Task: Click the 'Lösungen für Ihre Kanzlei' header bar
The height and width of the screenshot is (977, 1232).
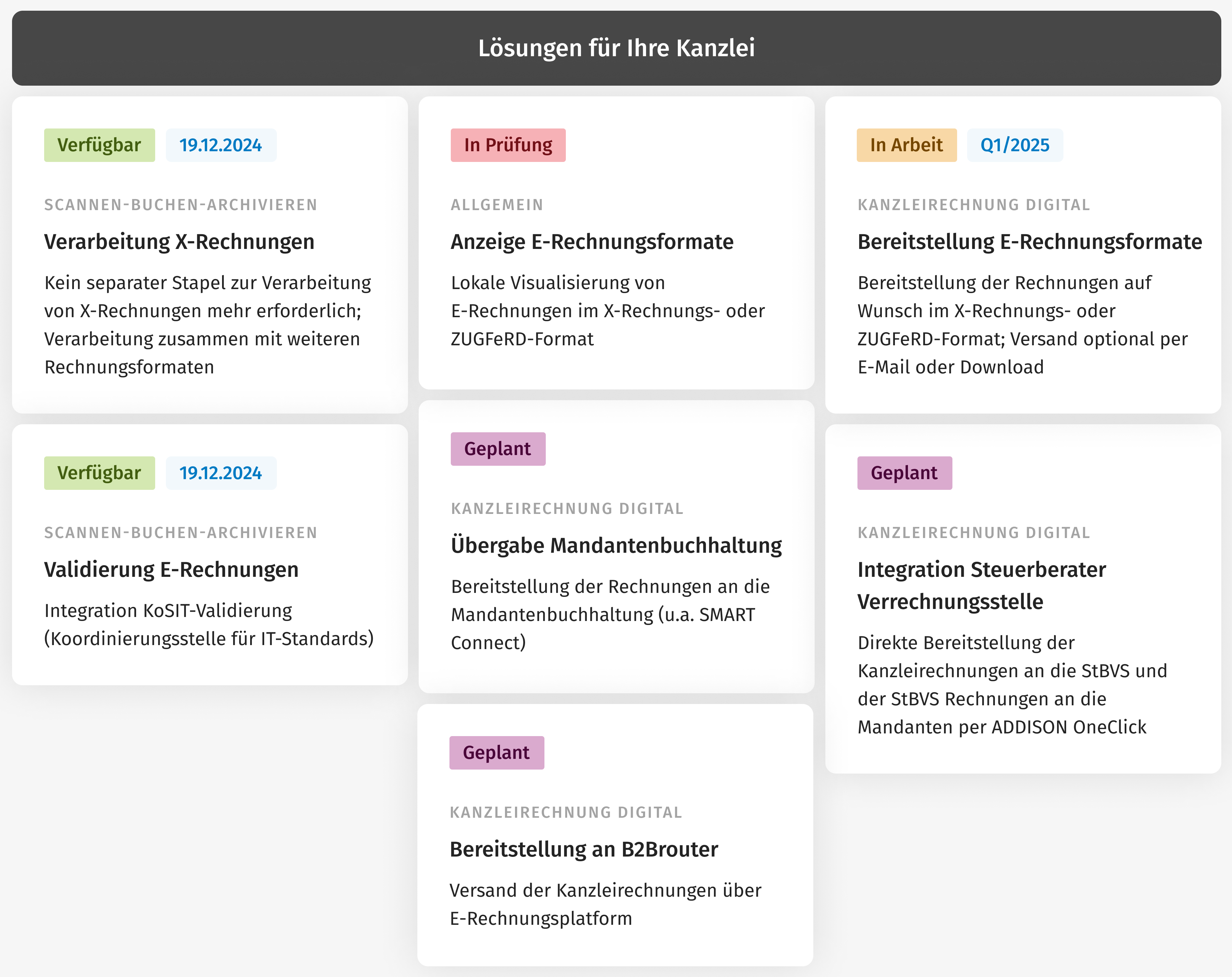Action: [616, 48]
